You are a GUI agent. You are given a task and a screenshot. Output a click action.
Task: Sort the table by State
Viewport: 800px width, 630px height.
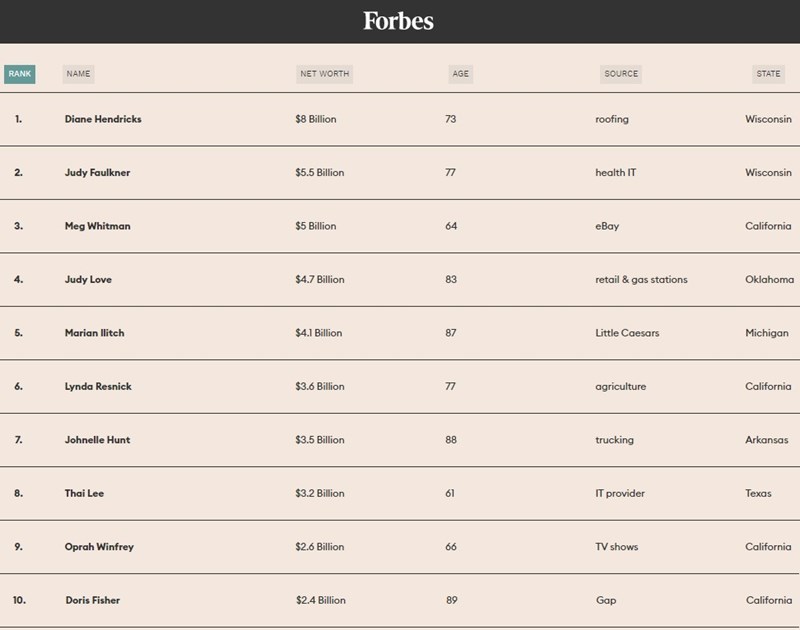[768, 74]
